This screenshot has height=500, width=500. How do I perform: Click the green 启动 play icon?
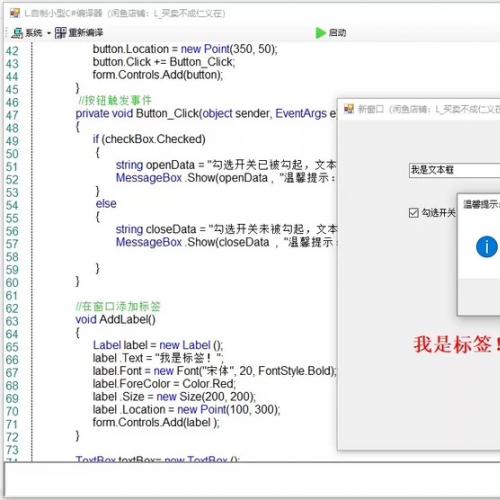[320, 33]
